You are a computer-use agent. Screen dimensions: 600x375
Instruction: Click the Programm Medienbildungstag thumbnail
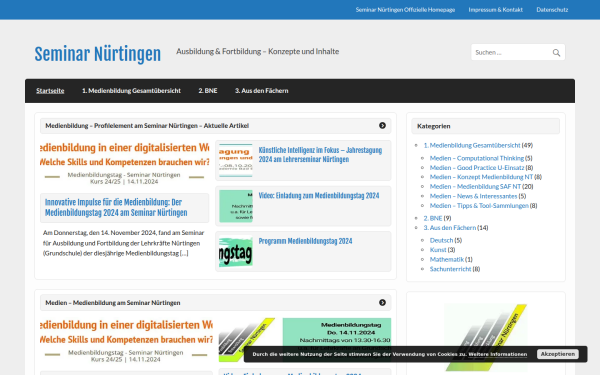click(236, 251)
